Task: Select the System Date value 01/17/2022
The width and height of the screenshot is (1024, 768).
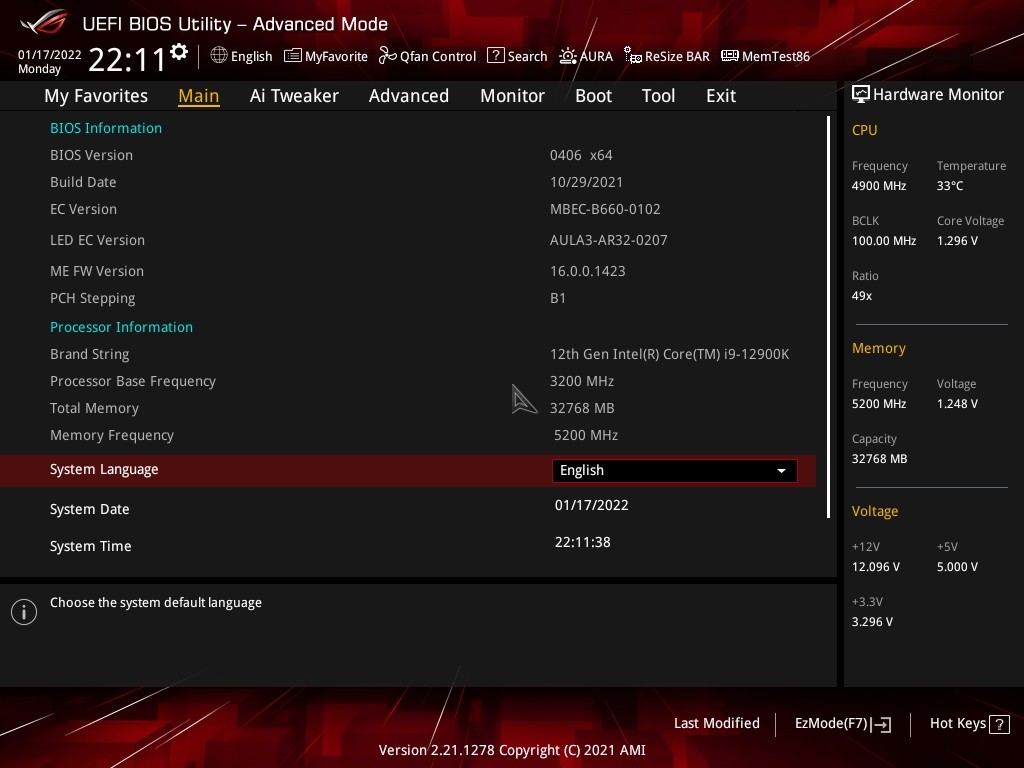Action: click(x=592, y=505)
